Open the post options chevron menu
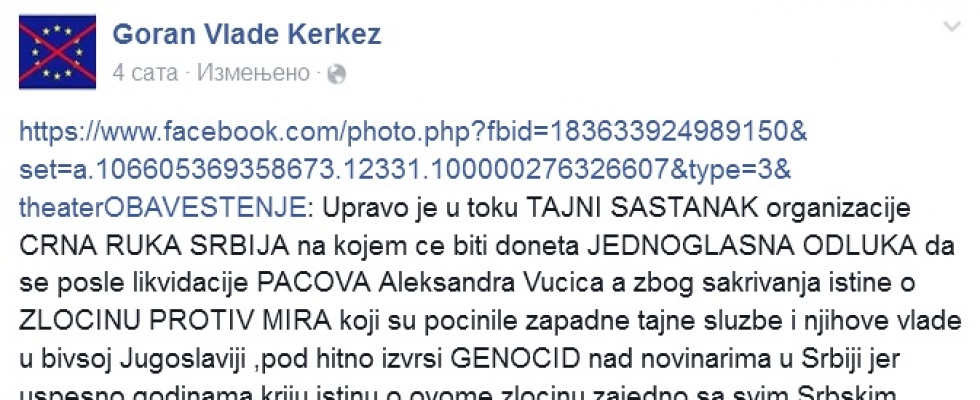 tap(952, 26)
